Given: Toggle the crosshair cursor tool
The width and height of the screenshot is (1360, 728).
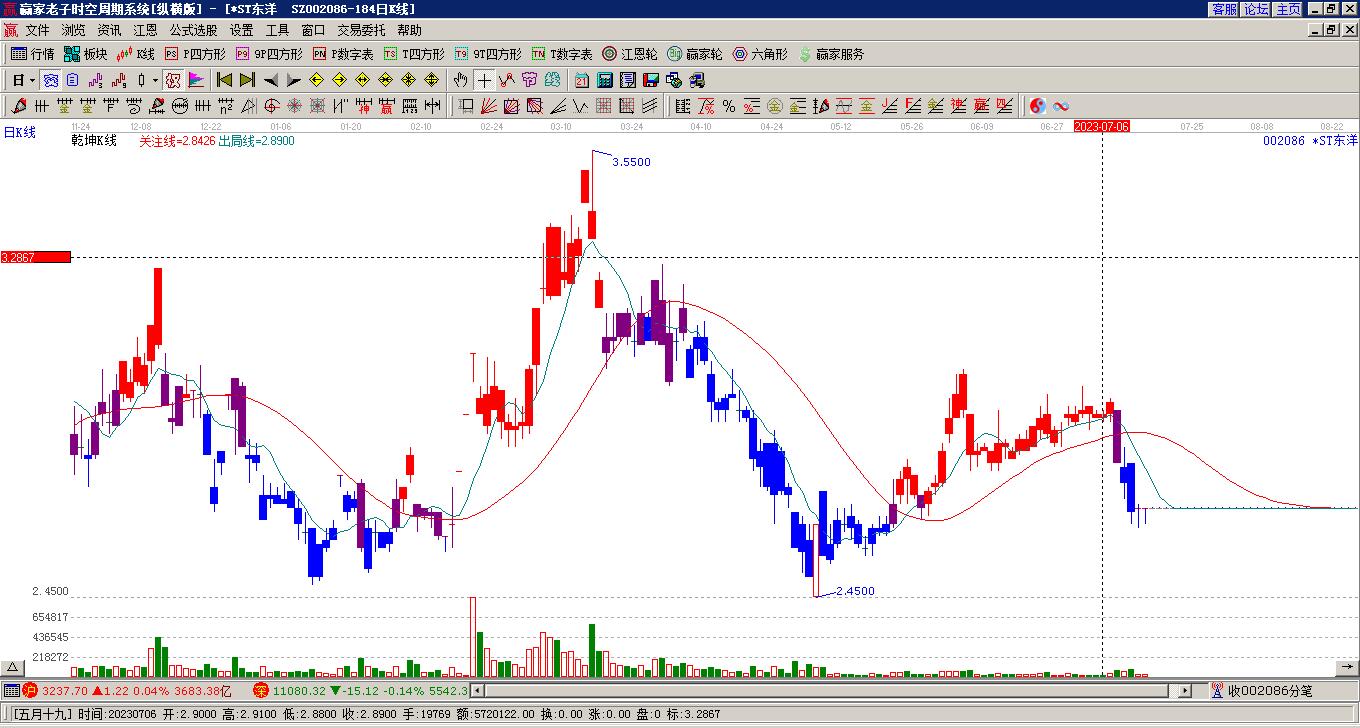Looking at the screenshot, I should 484,80.
